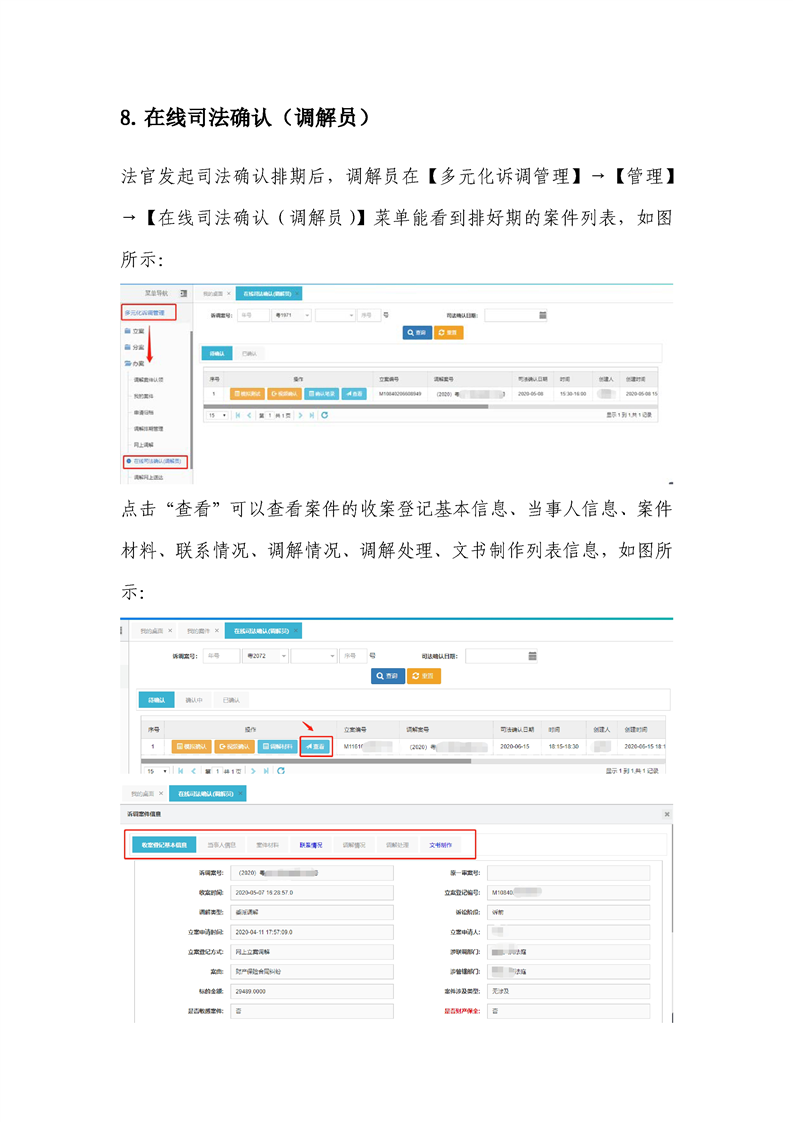Go to next page under 2020-05-08 table
The width and height of the screenshot is (793, 1122).
click(300, 415)
